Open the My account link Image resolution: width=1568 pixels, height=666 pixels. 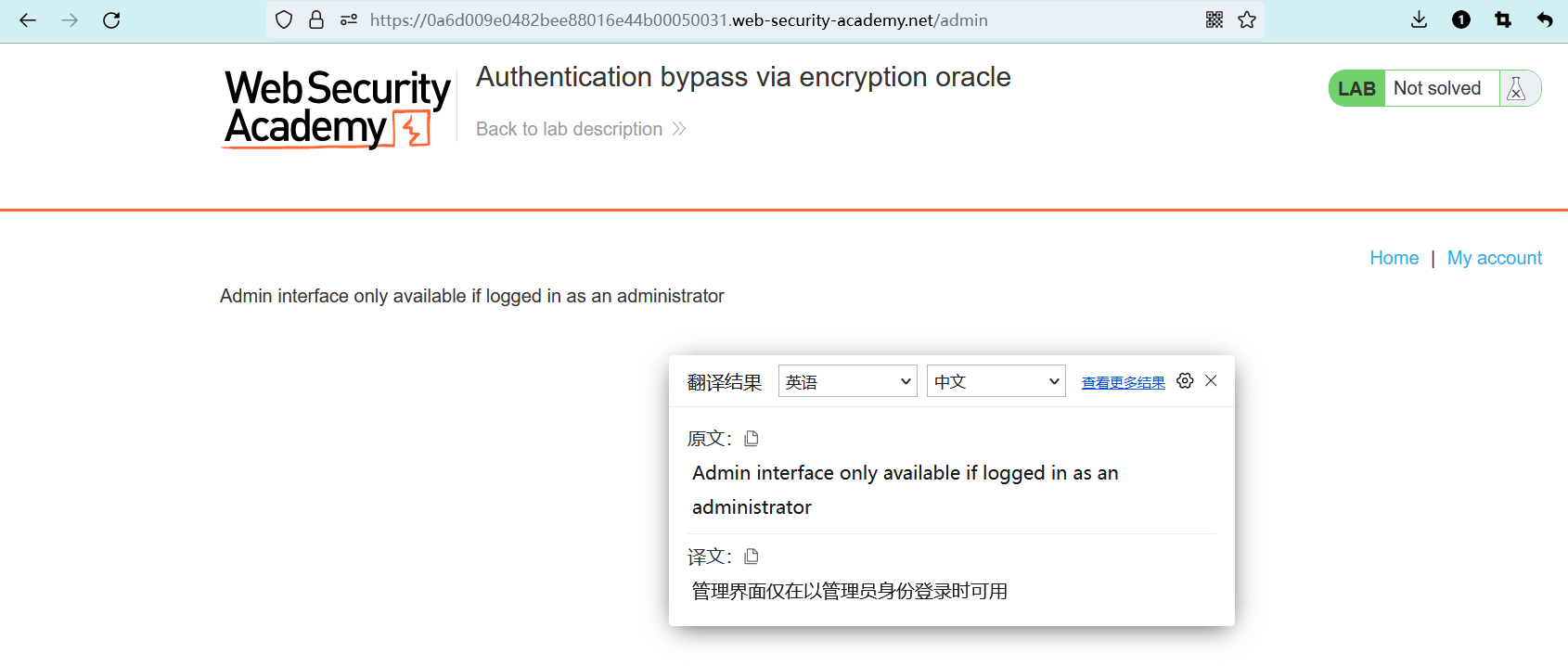tap(1494, 258)
